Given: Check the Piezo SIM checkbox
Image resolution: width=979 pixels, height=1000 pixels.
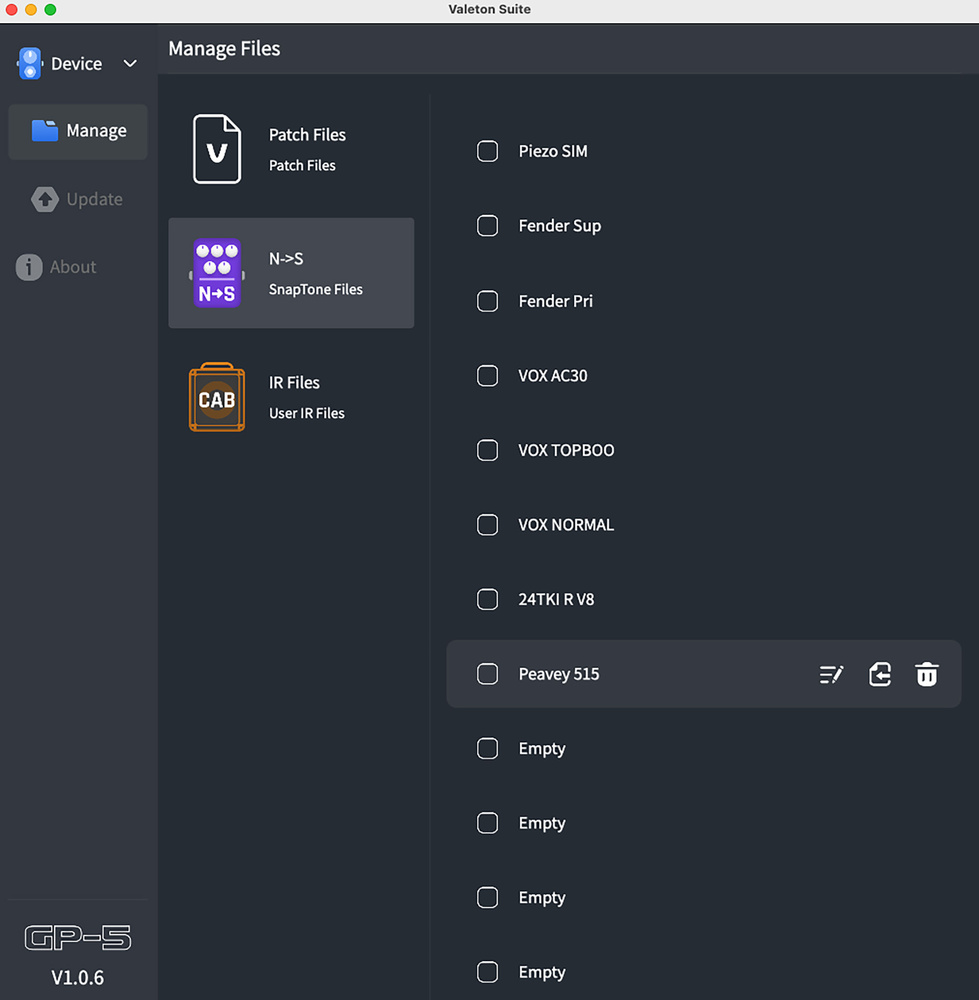Looking at the screenshot, I should click(x=488, y=152).
